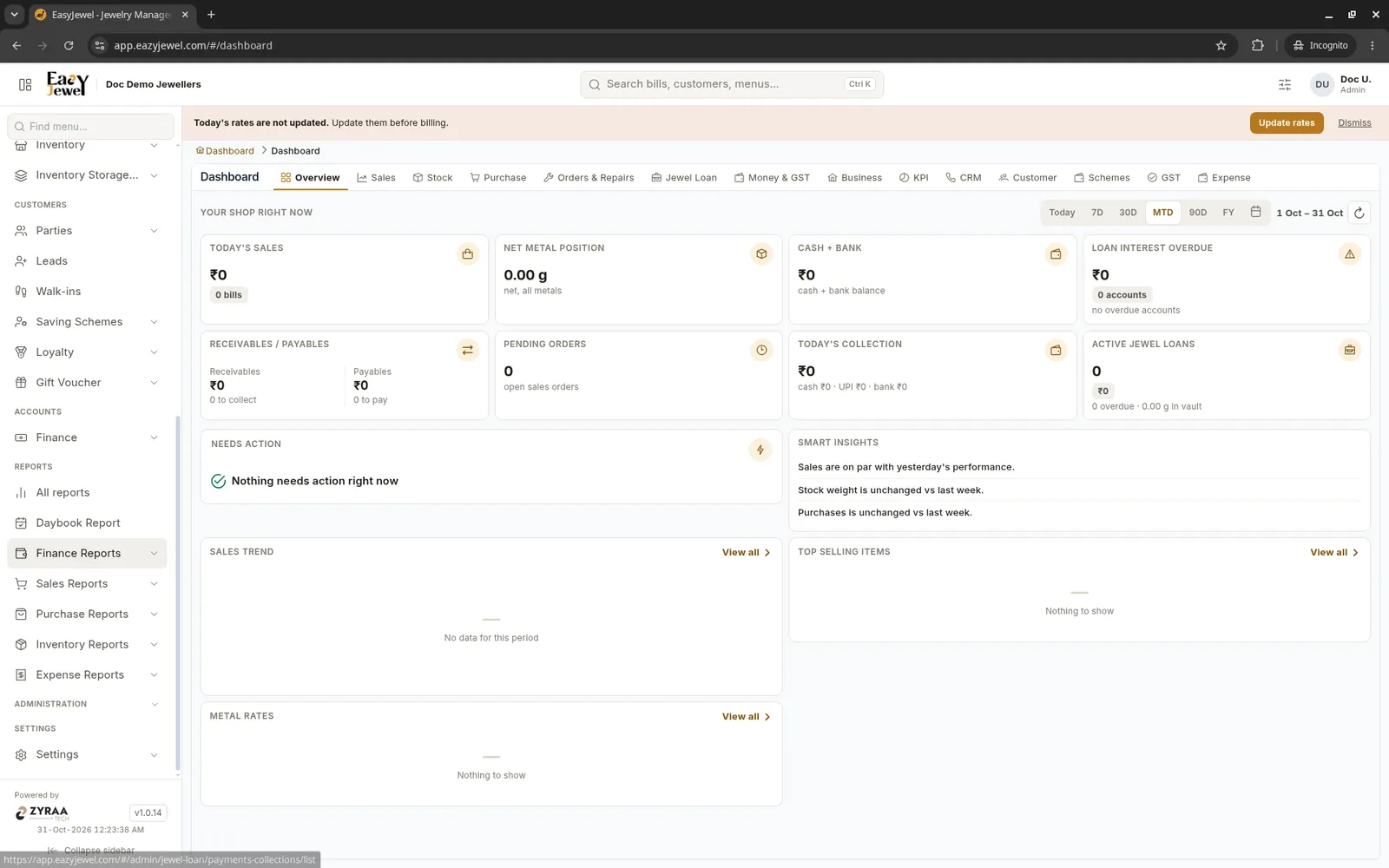Click the Net Metal Position cube icon

[761, 254]
